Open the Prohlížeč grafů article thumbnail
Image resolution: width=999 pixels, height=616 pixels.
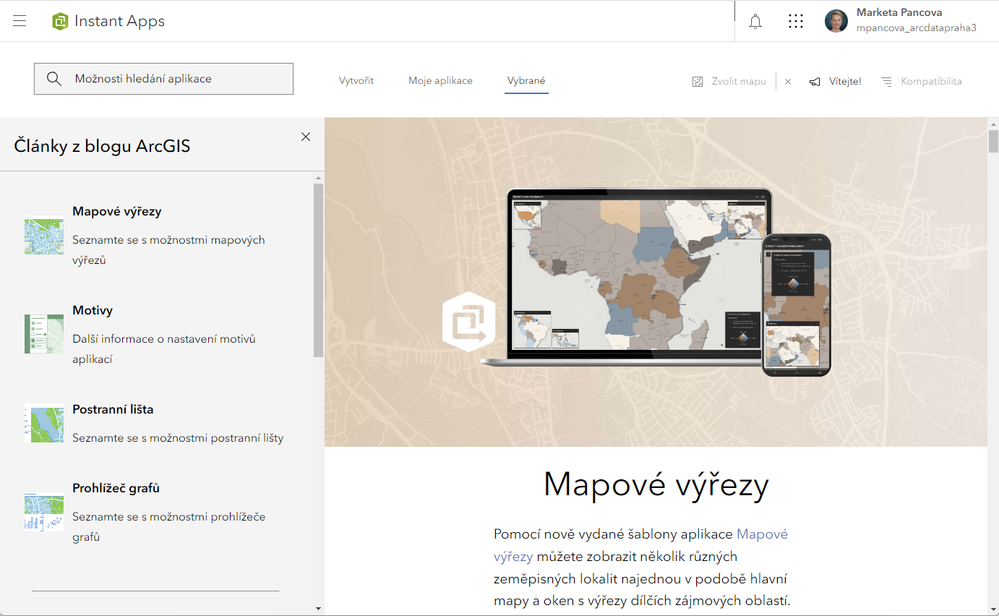click(44, 512)
